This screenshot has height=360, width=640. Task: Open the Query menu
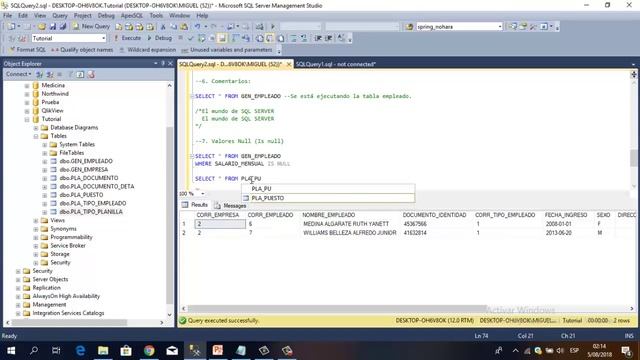(x=60, y=16)
